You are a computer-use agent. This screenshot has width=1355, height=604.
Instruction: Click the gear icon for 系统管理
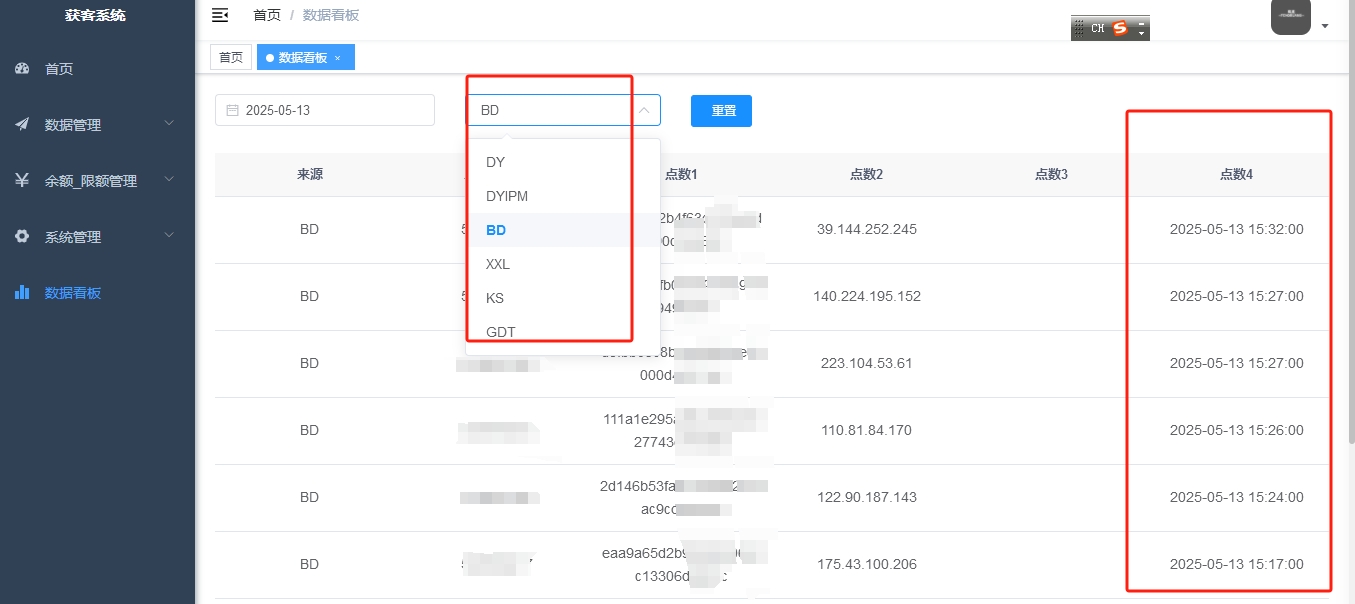tap(22, 237)
